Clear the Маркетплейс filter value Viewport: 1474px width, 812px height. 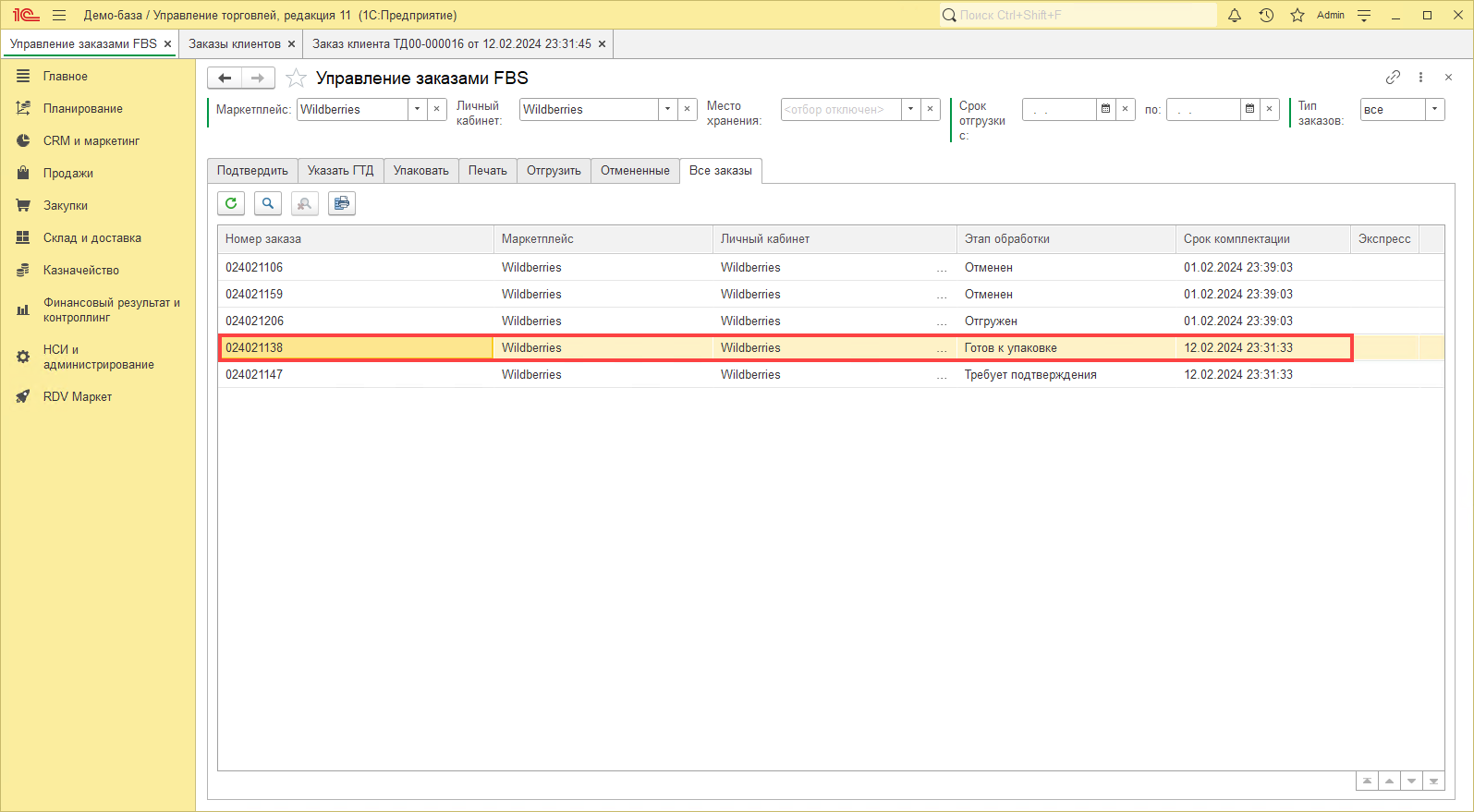coord(437,109)
